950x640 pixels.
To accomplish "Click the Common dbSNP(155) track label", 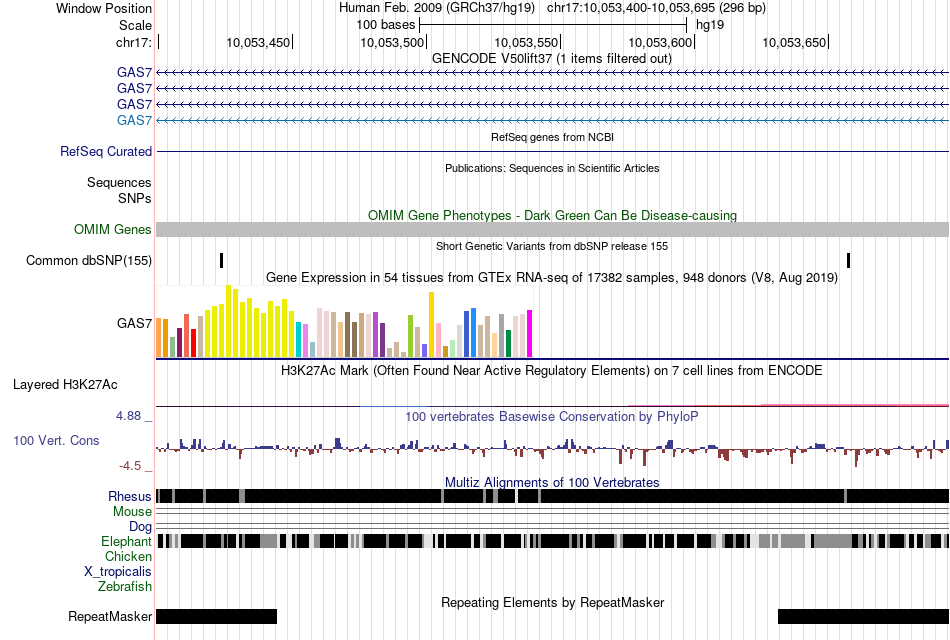I will 89,261.
